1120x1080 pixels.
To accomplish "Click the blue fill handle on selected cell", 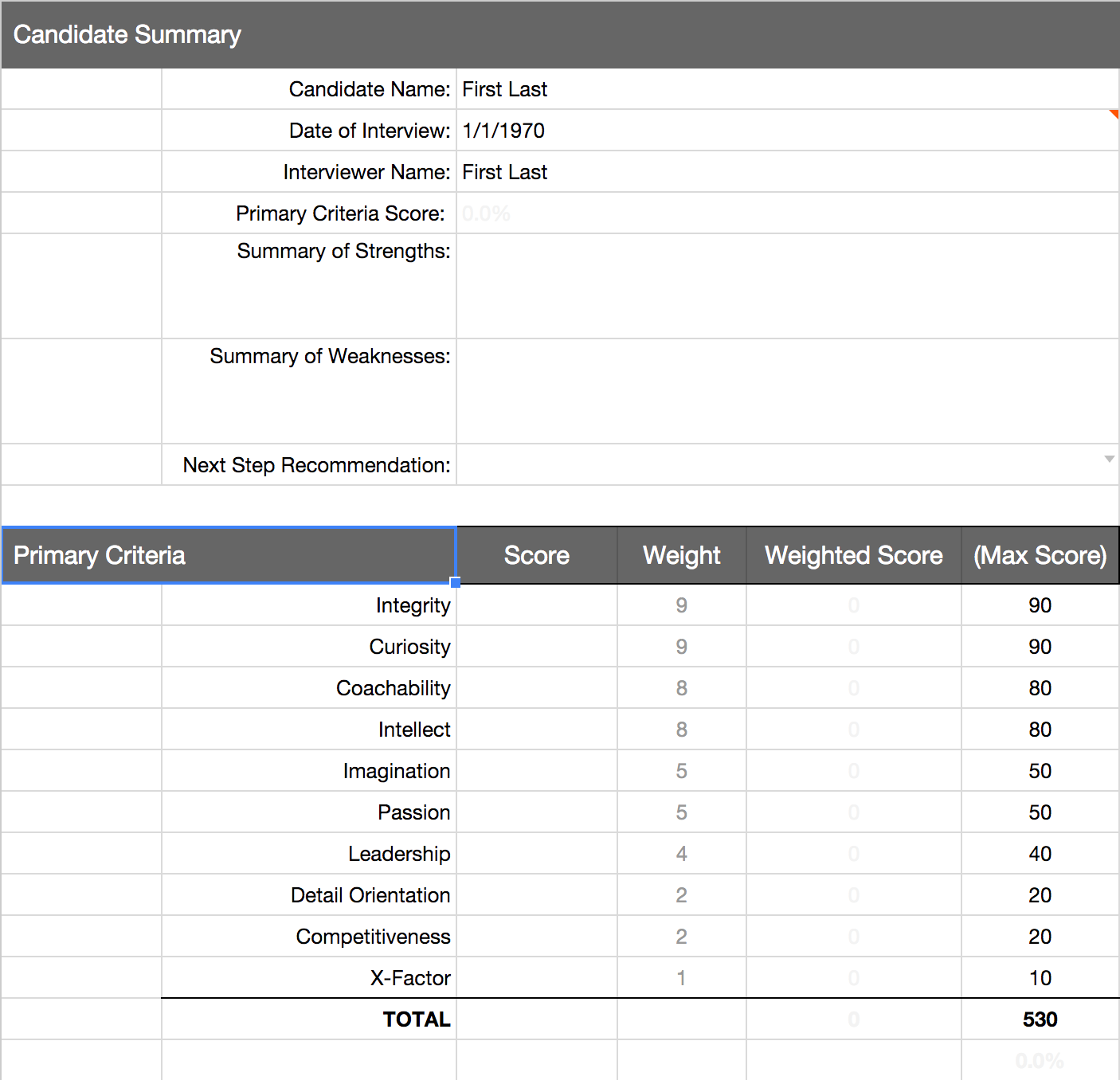I will click(x=456, y=583).
